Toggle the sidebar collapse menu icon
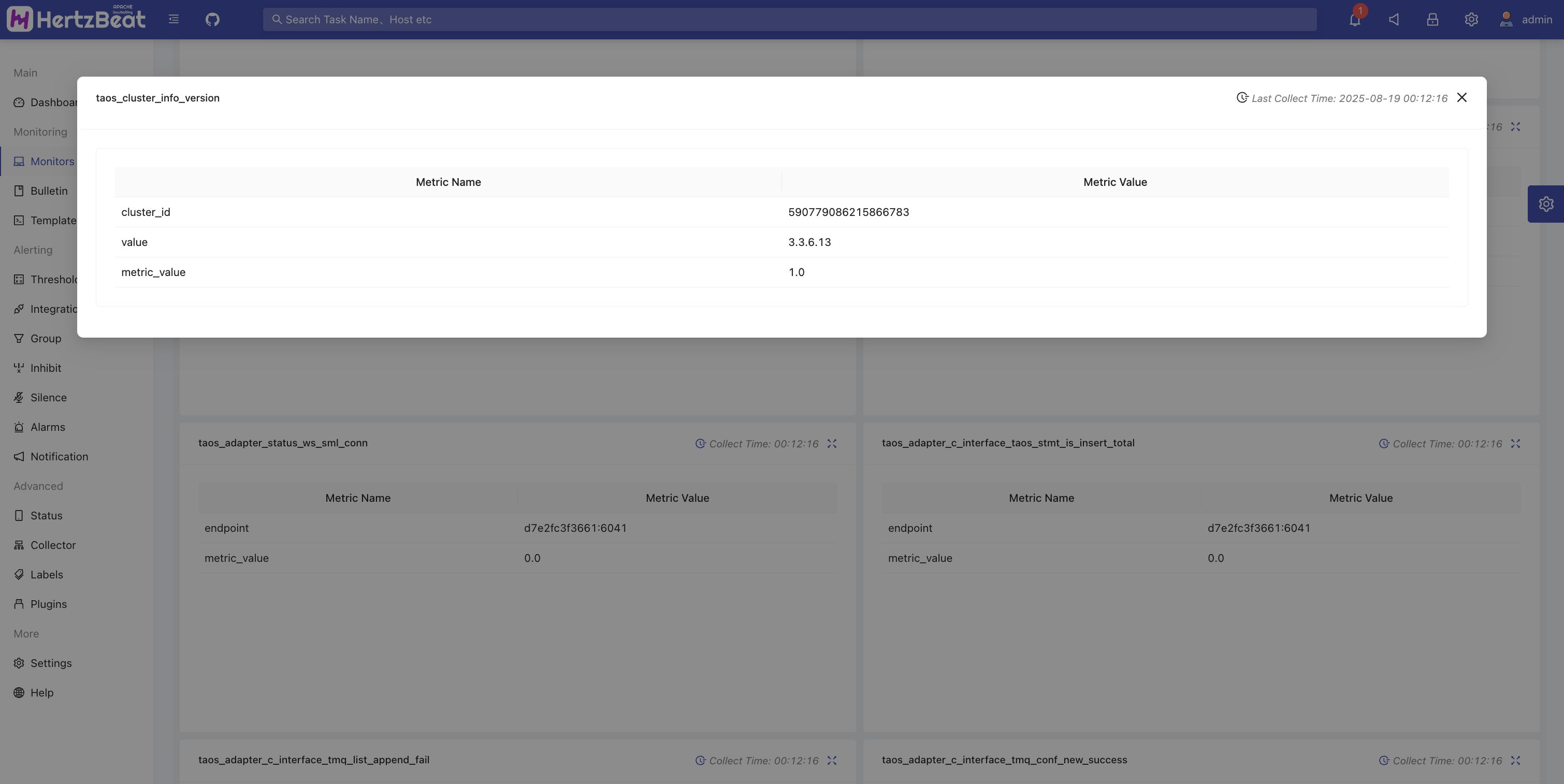1564x784 pixels. (x=173, y=20)
